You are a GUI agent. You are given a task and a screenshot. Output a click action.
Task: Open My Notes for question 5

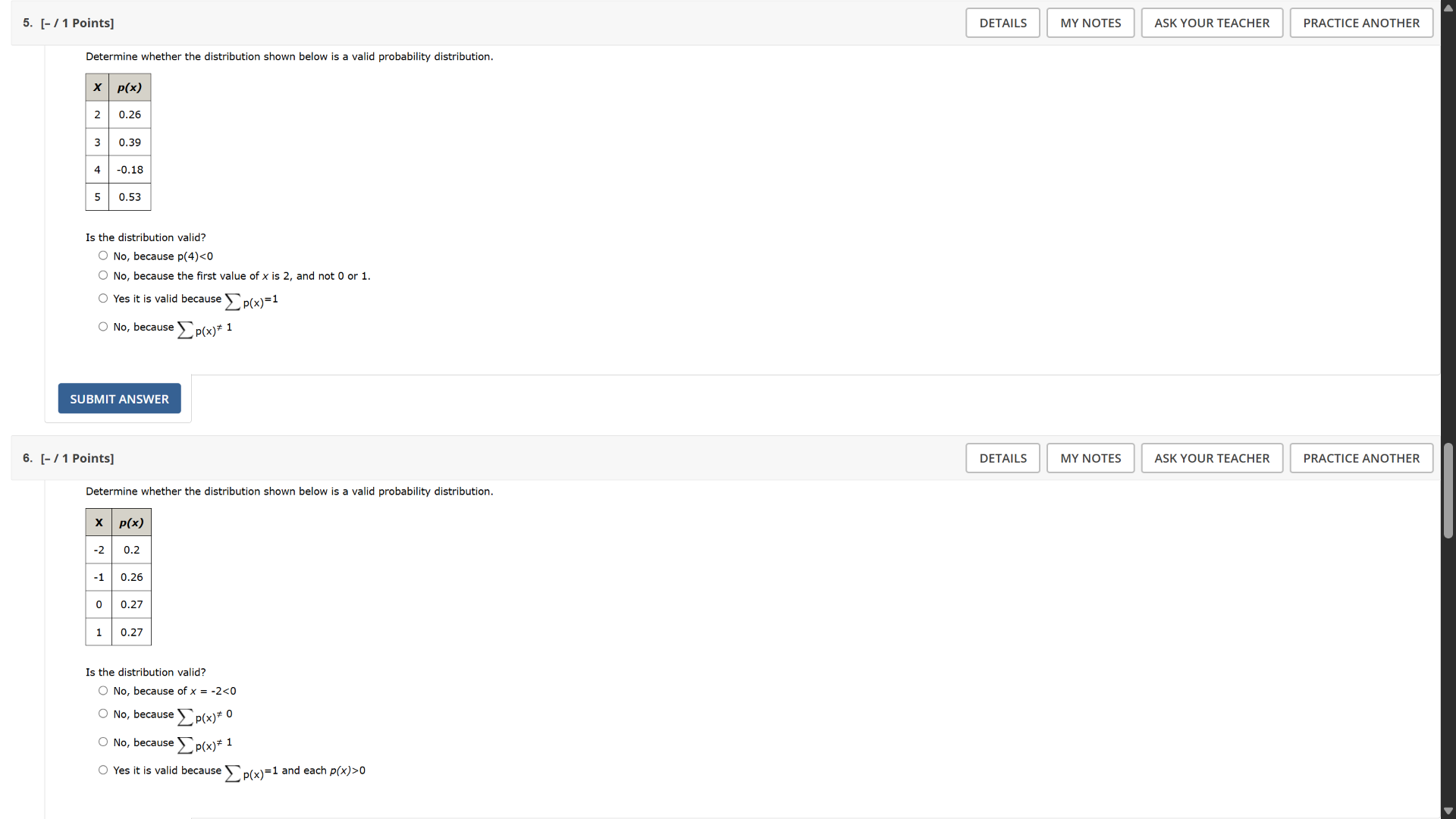click(1090, 23)
